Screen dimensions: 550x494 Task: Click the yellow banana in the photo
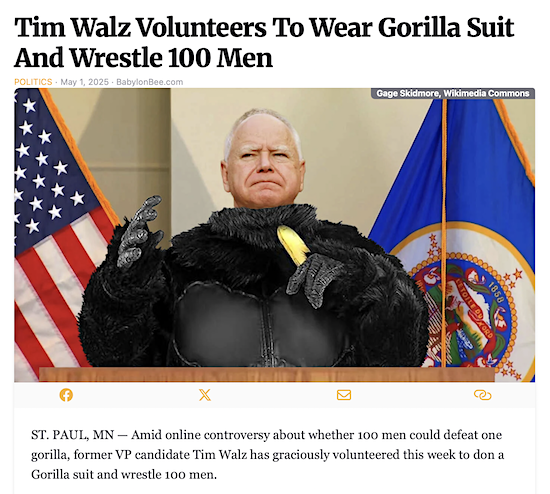pyautogui.click(x=293, y=245)
